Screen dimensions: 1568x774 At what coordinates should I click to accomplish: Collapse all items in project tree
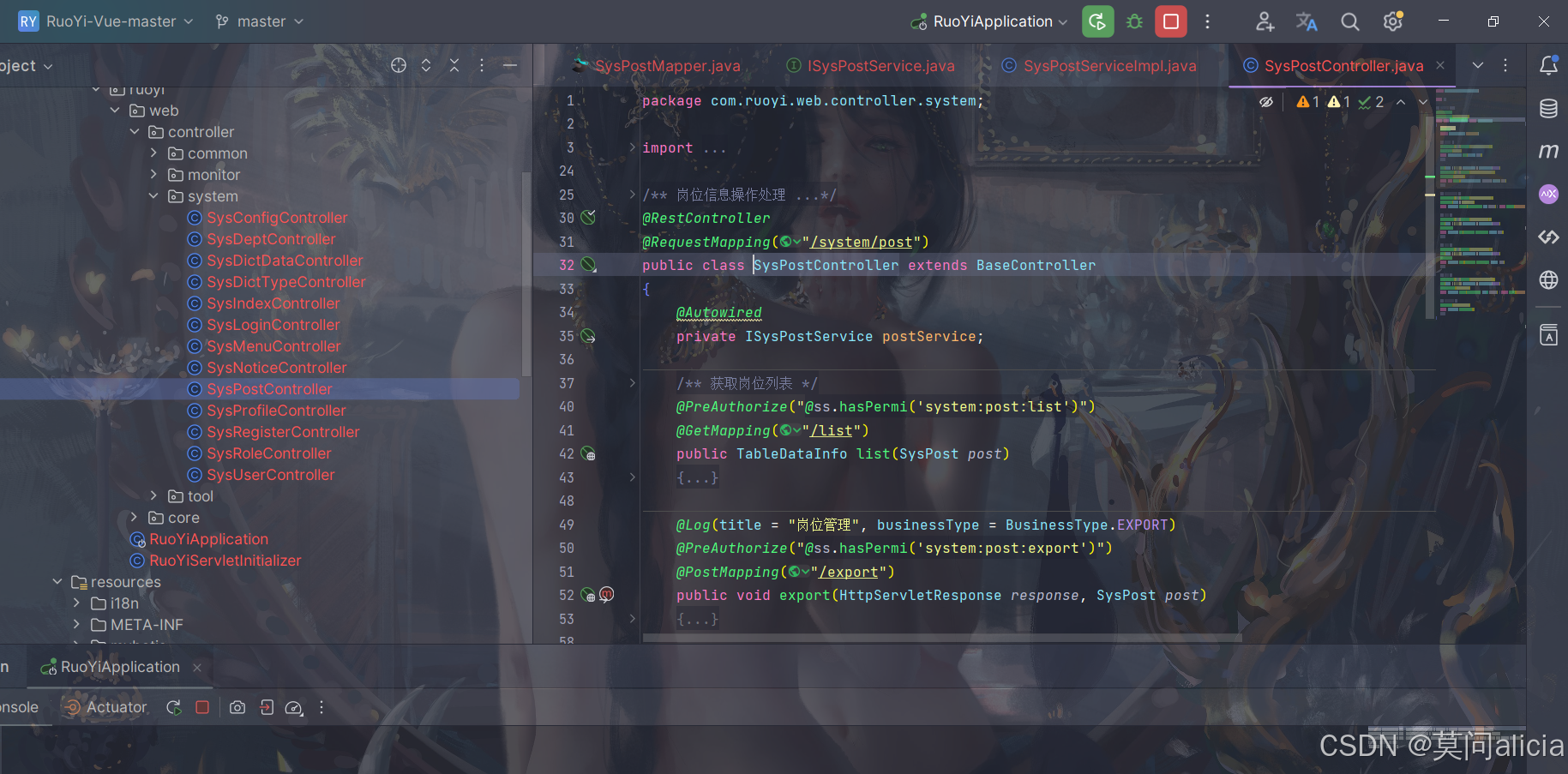pyautogui.click(x=454, y=65)
